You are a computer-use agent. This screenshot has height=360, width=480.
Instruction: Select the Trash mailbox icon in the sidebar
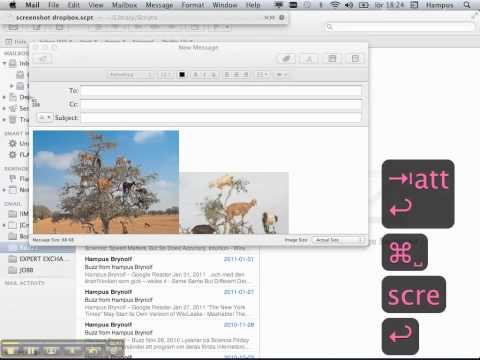[x=13, y=119]
